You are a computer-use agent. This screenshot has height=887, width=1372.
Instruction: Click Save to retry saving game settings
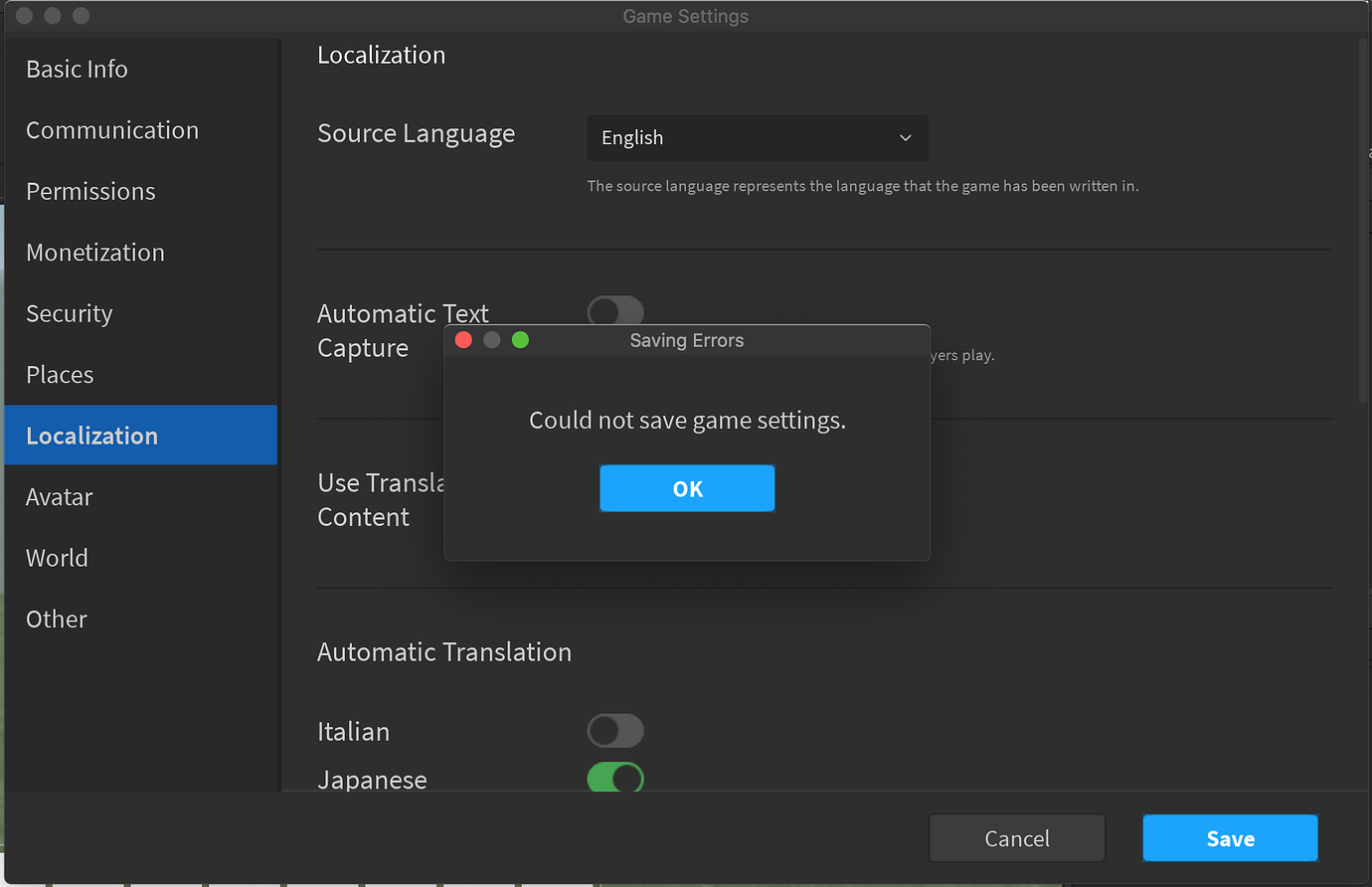tap(1230, 837)
